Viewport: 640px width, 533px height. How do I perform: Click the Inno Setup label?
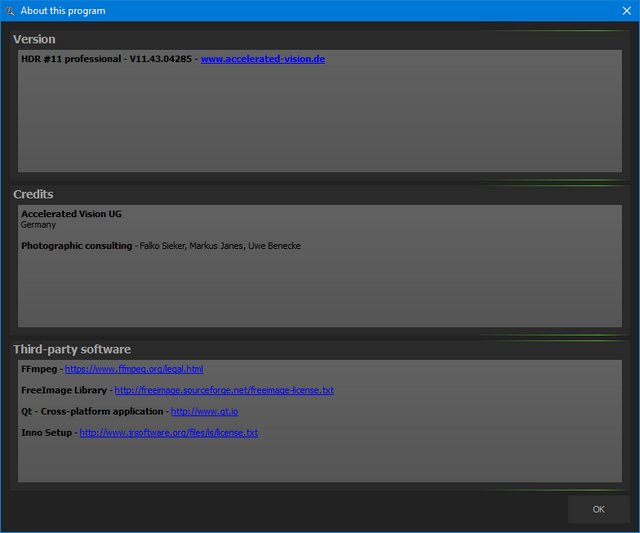pyautogui.click(x=46, y=433)
